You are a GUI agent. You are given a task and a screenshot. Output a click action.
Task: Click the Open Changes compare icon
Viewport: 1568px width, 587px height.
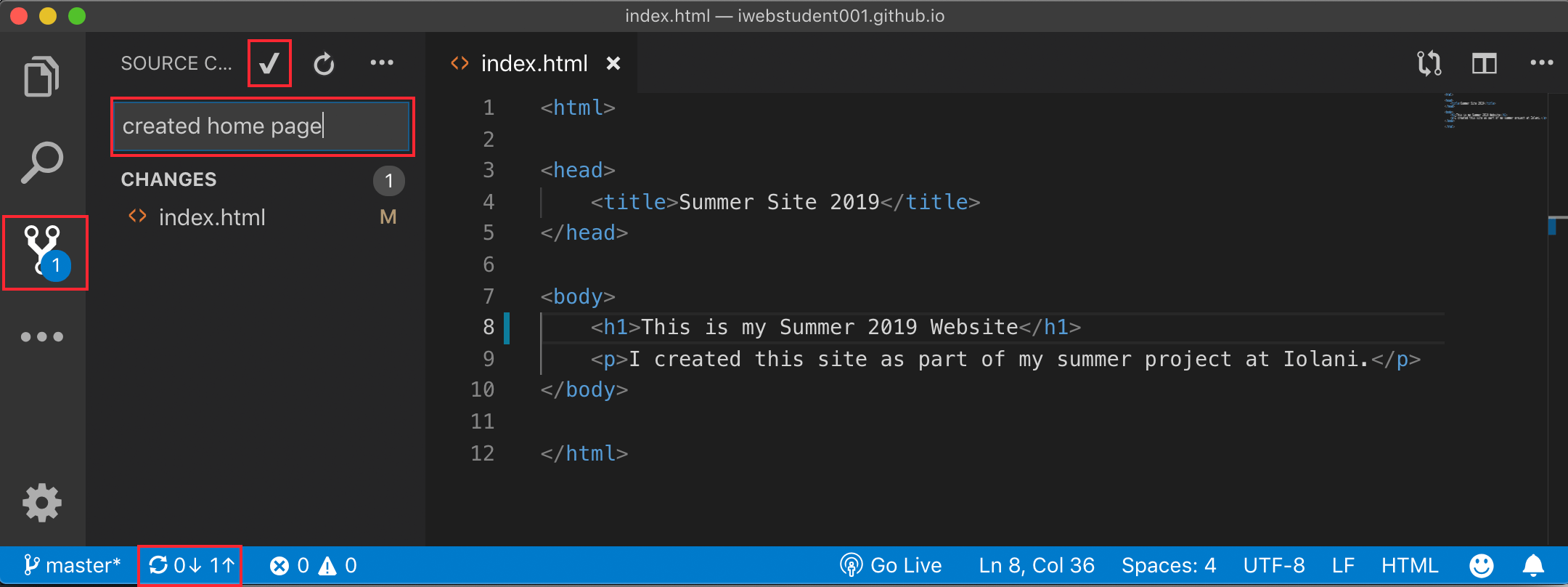tap(1429, 64)
